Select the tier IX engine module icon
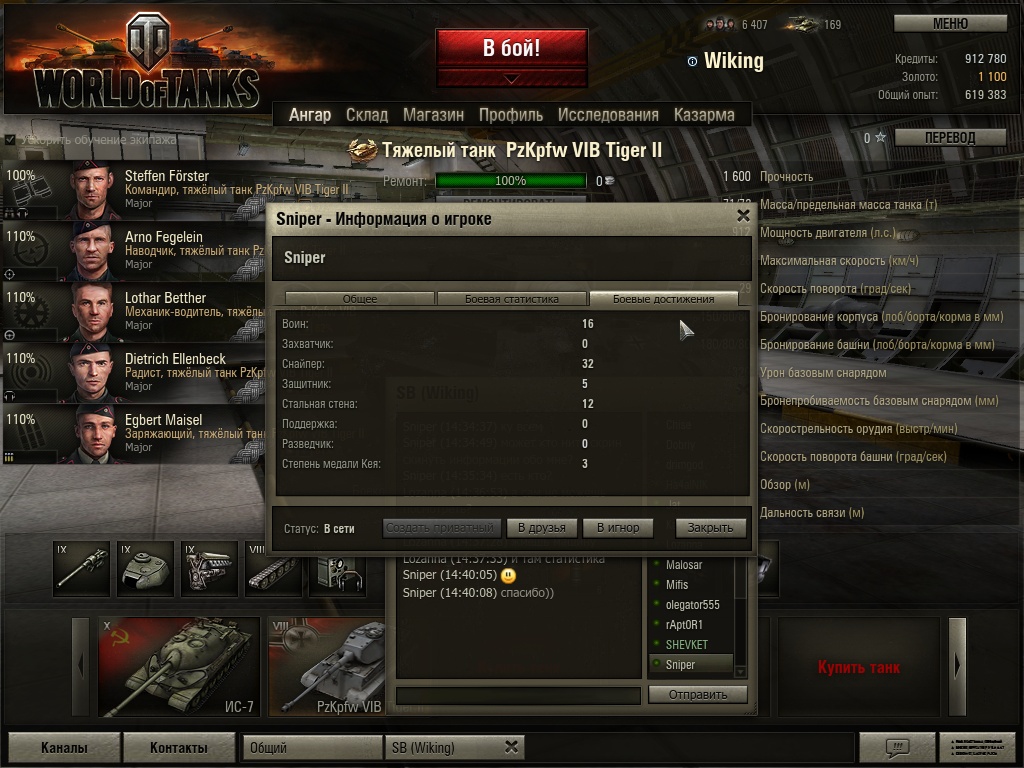The height and width of the screenshot is (768, 1024). [x=209, y=568]
